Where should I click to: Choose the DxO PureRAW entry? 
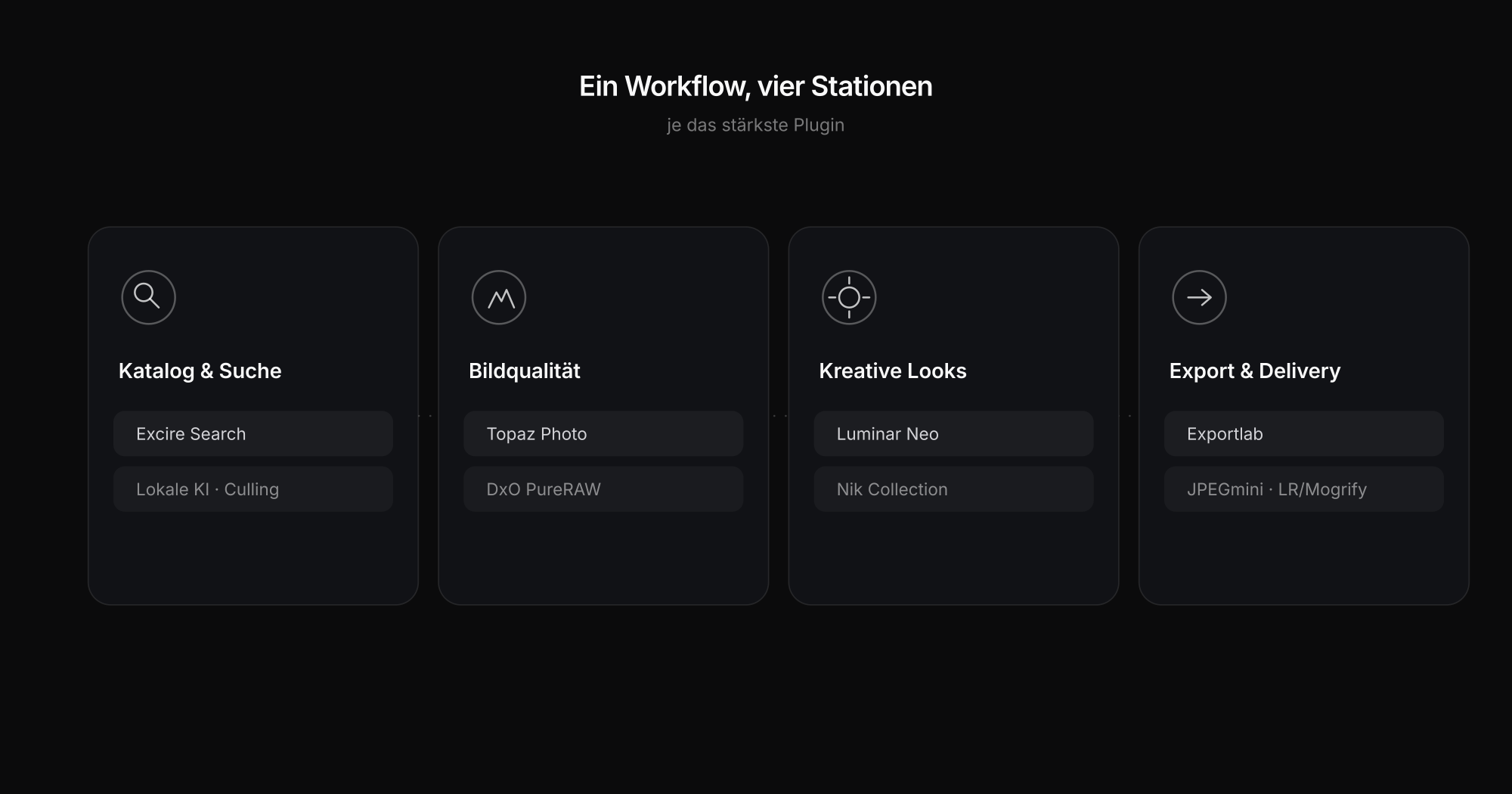pos(603,489)
